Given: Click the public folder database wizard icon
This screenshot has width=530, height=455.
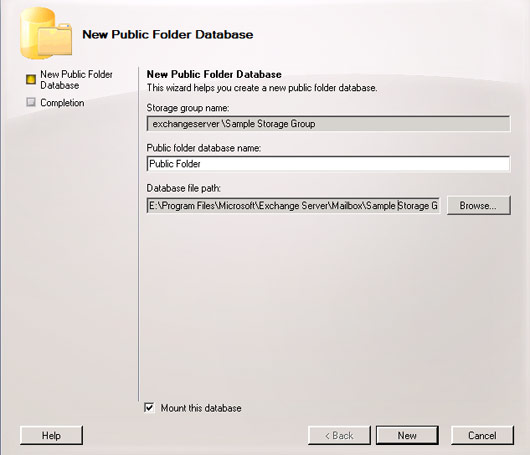Looking at the screenshot, I should 46,33.
